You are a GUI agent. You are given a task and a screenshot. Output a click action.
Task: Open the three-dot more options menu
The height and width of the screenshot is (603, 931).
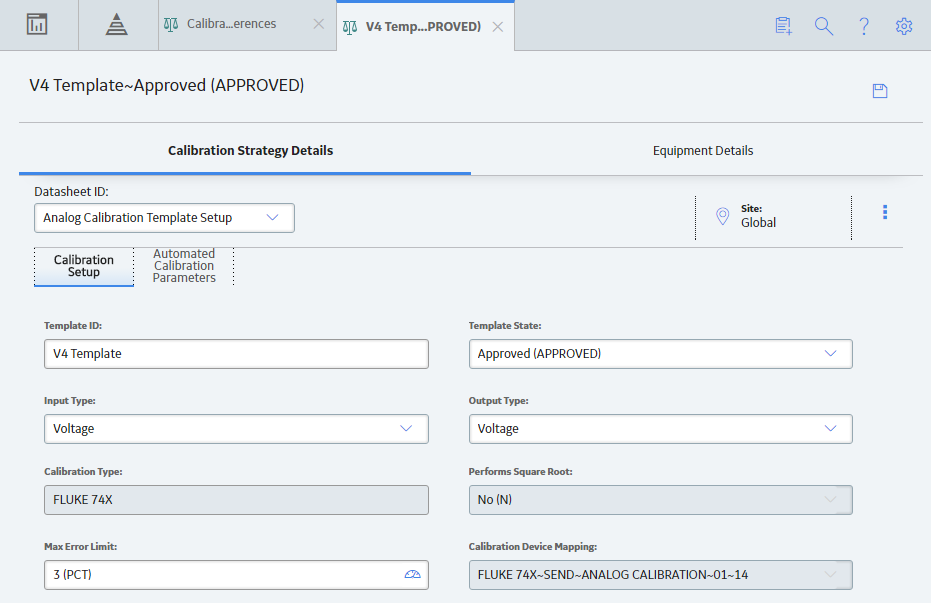click(885, 212)
